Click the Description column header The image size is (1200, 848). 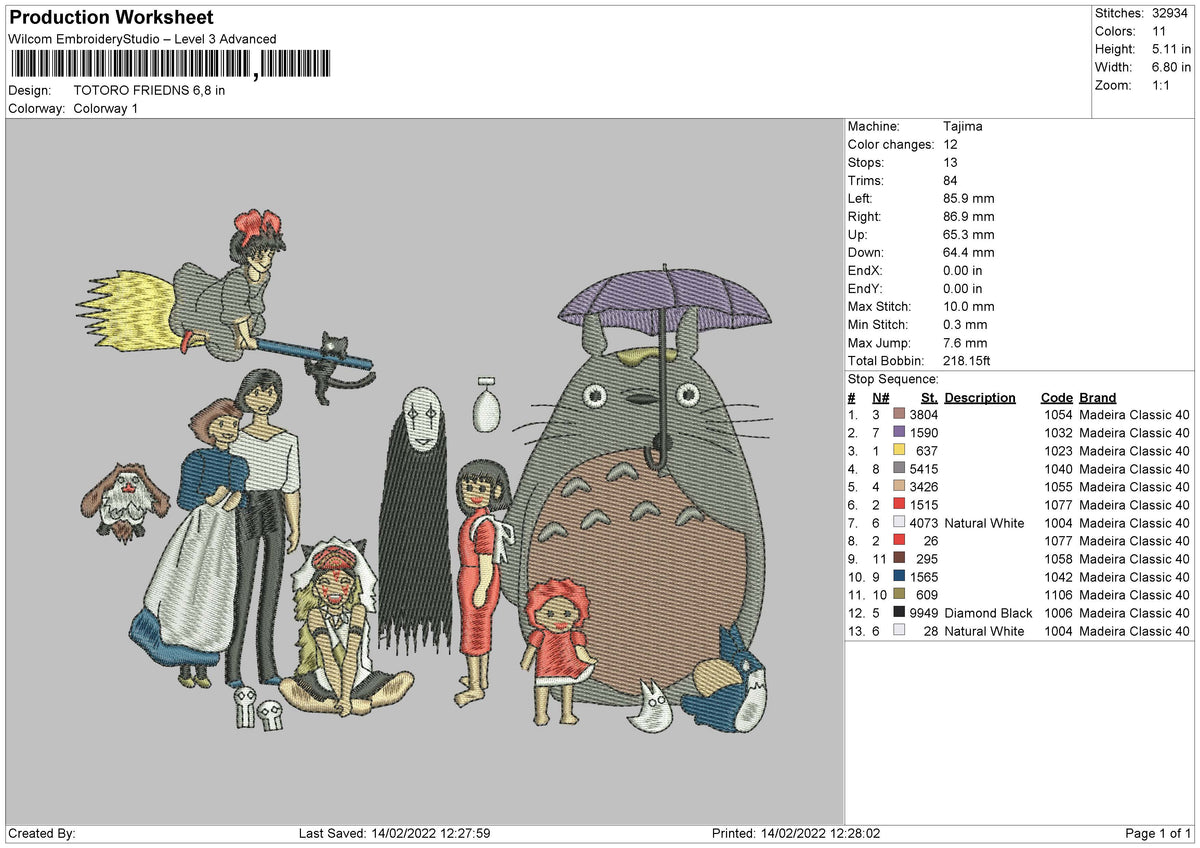tap(979, 398)
